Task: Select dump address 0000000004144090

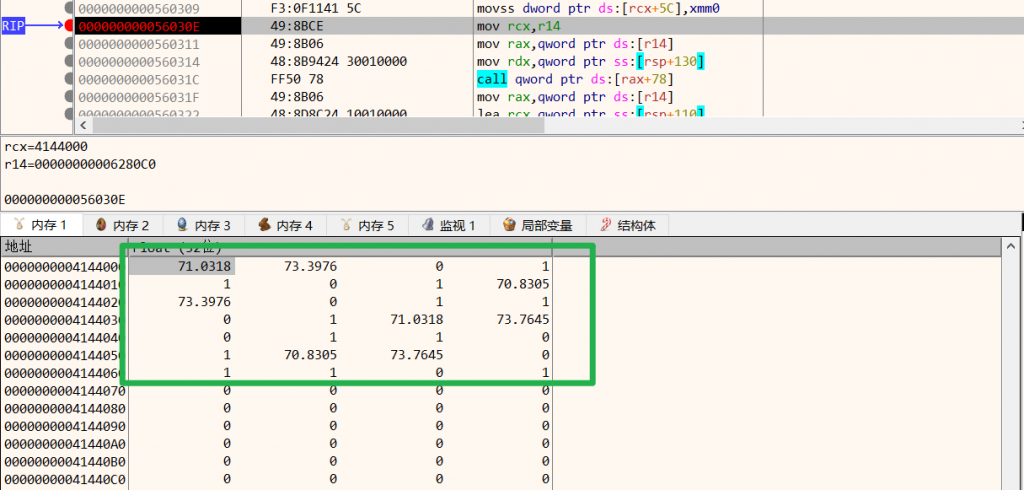Action: point(65,426)
